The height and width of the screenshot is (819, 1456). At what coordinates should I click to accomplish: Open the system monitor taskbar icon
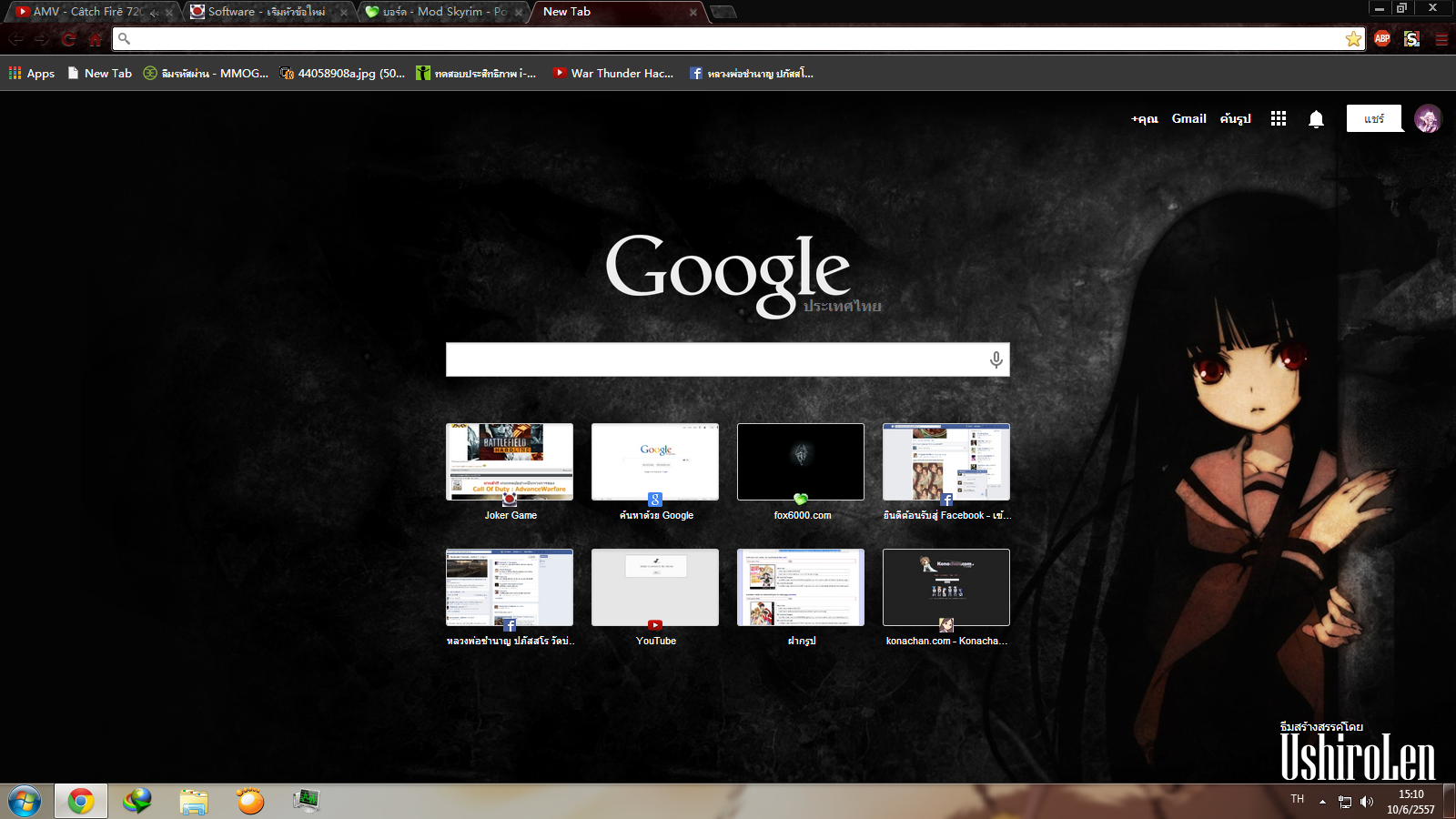[x=307, y=801]
